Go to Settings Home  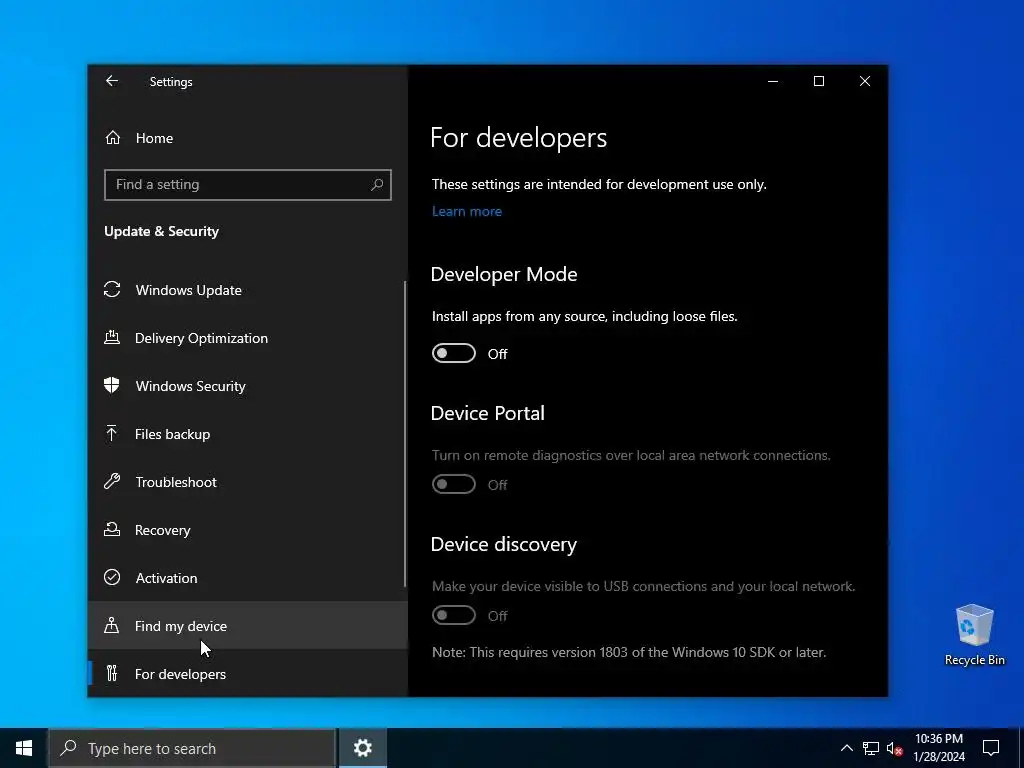click(x=247, y=138)
